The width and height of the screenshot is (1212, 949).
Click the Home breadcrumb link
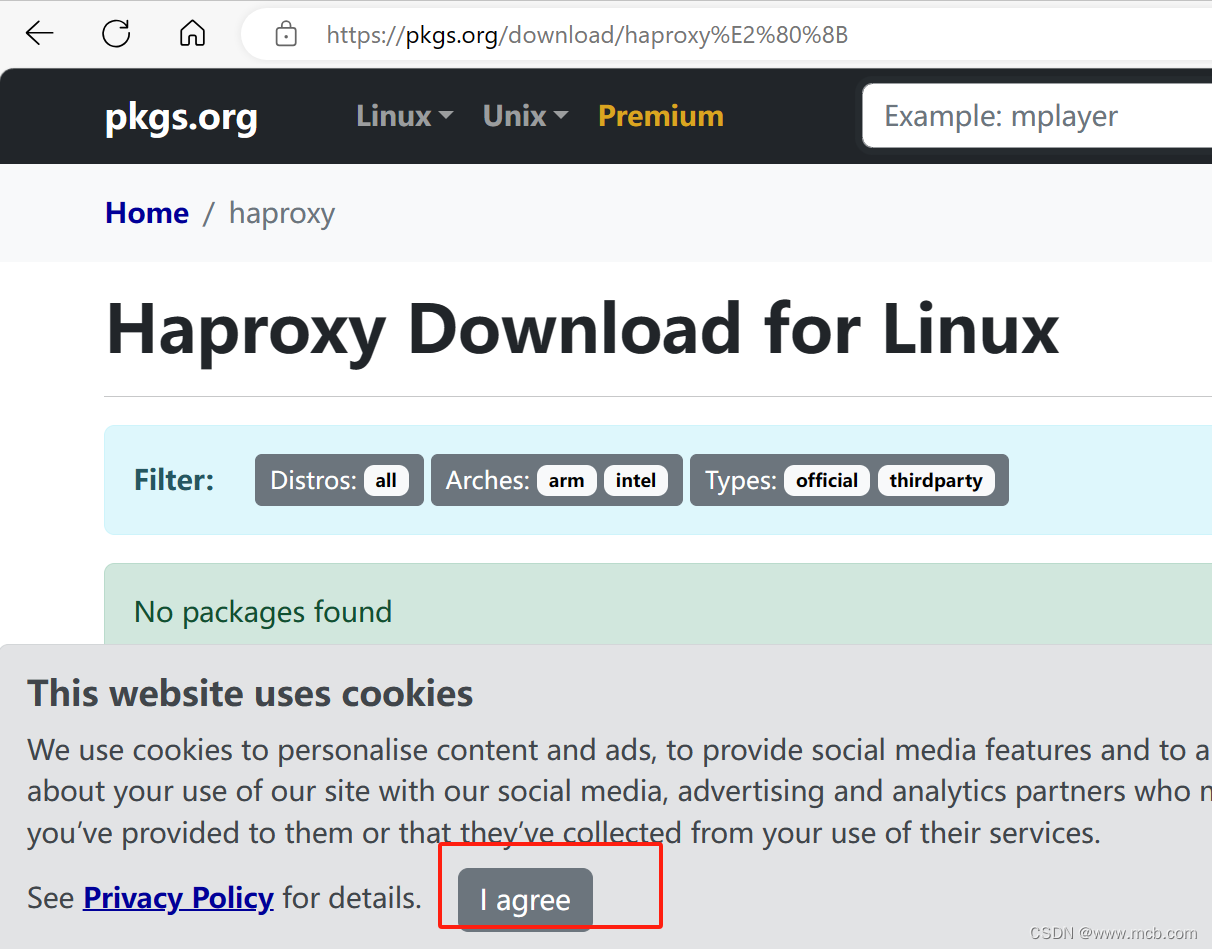click(x=147, y=213)
